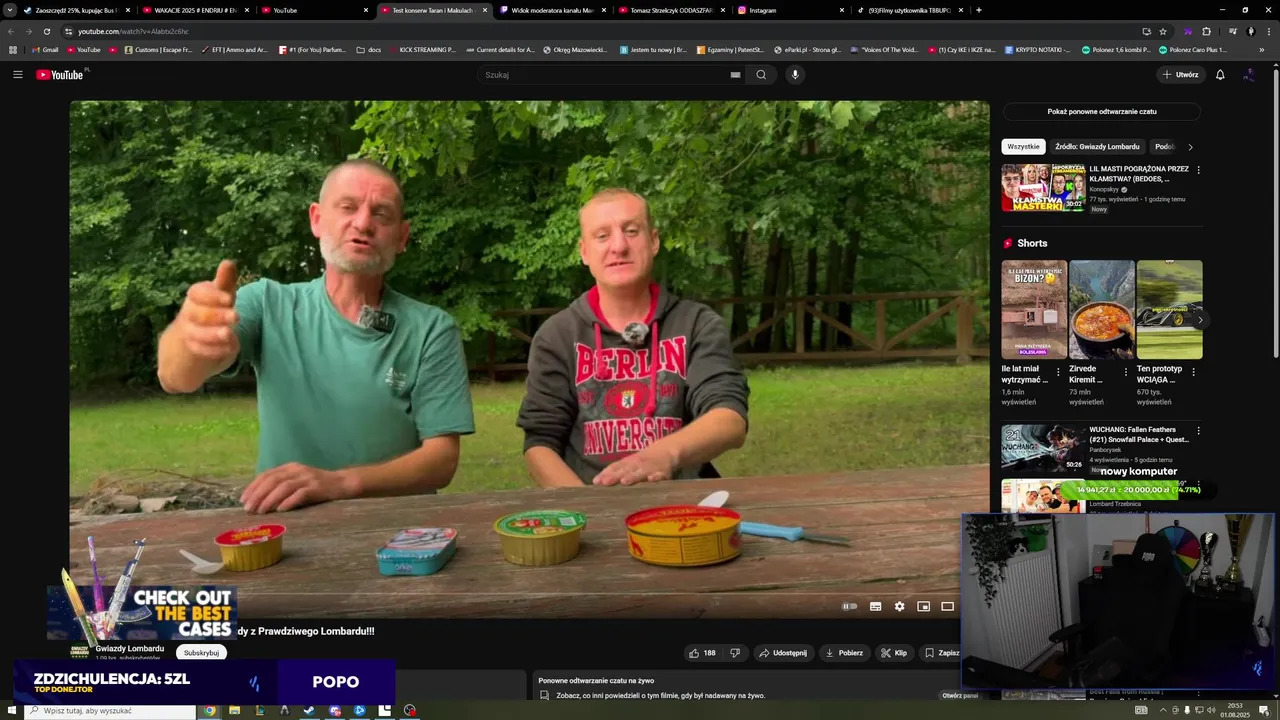The image size is (1280, 720).
Task: Open the notifications bell
Action: (x=1220, y=74)
